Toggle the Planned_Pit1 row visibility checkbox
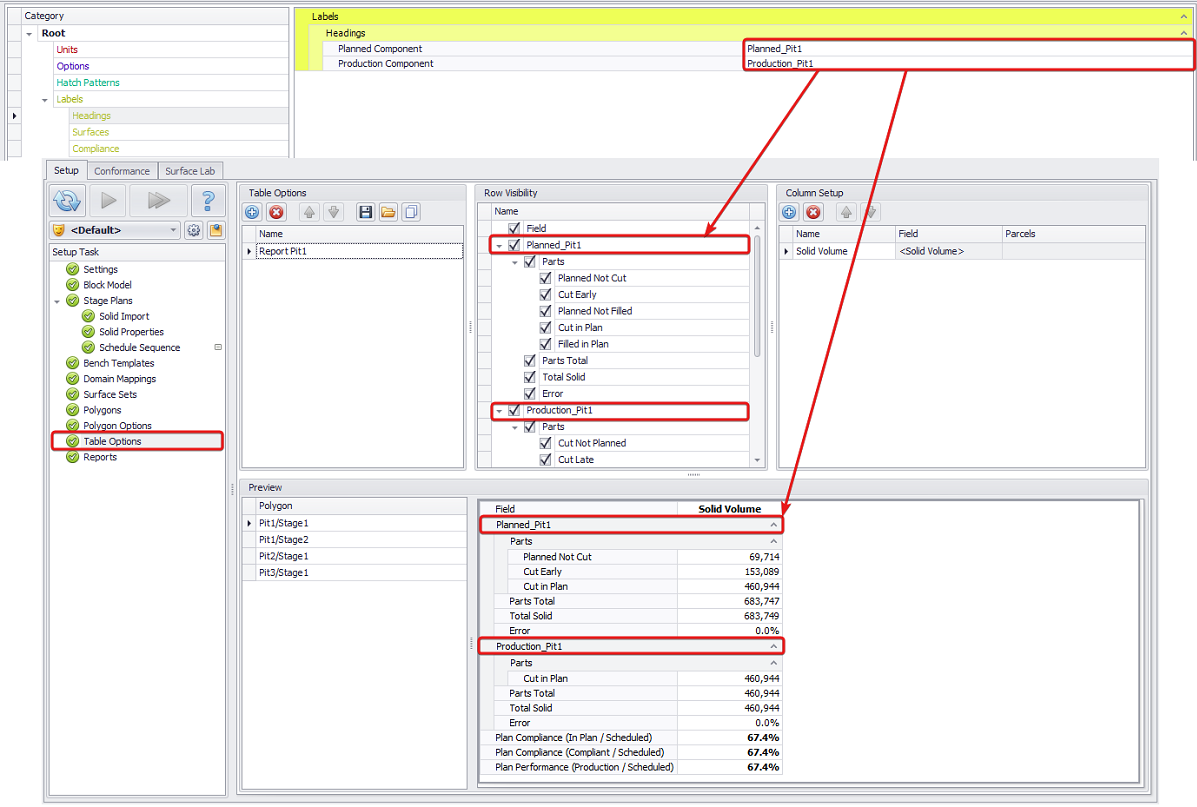 click(x=514, y=245)
